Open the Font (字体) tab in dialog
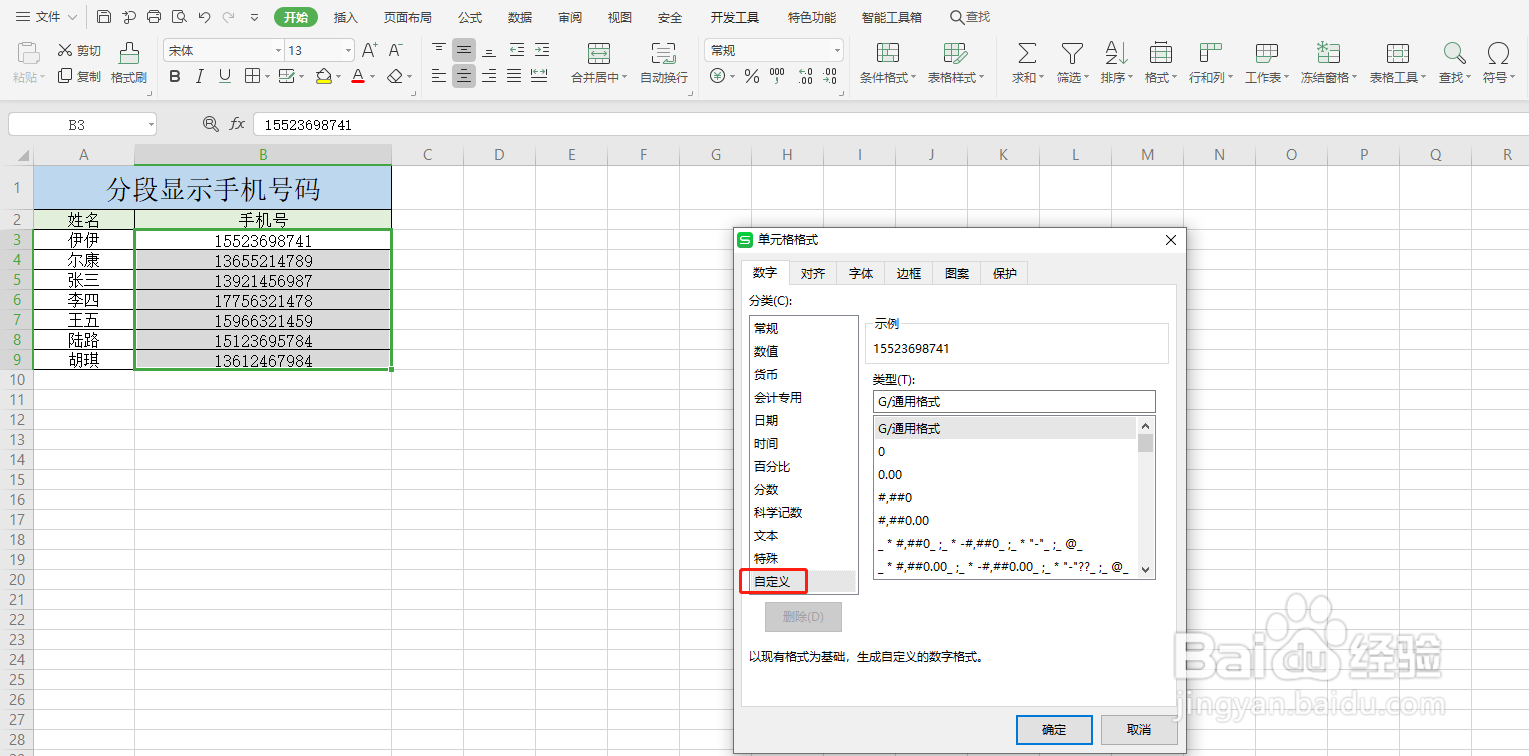Screen dimensions: 1529x756 coord(861,273)
